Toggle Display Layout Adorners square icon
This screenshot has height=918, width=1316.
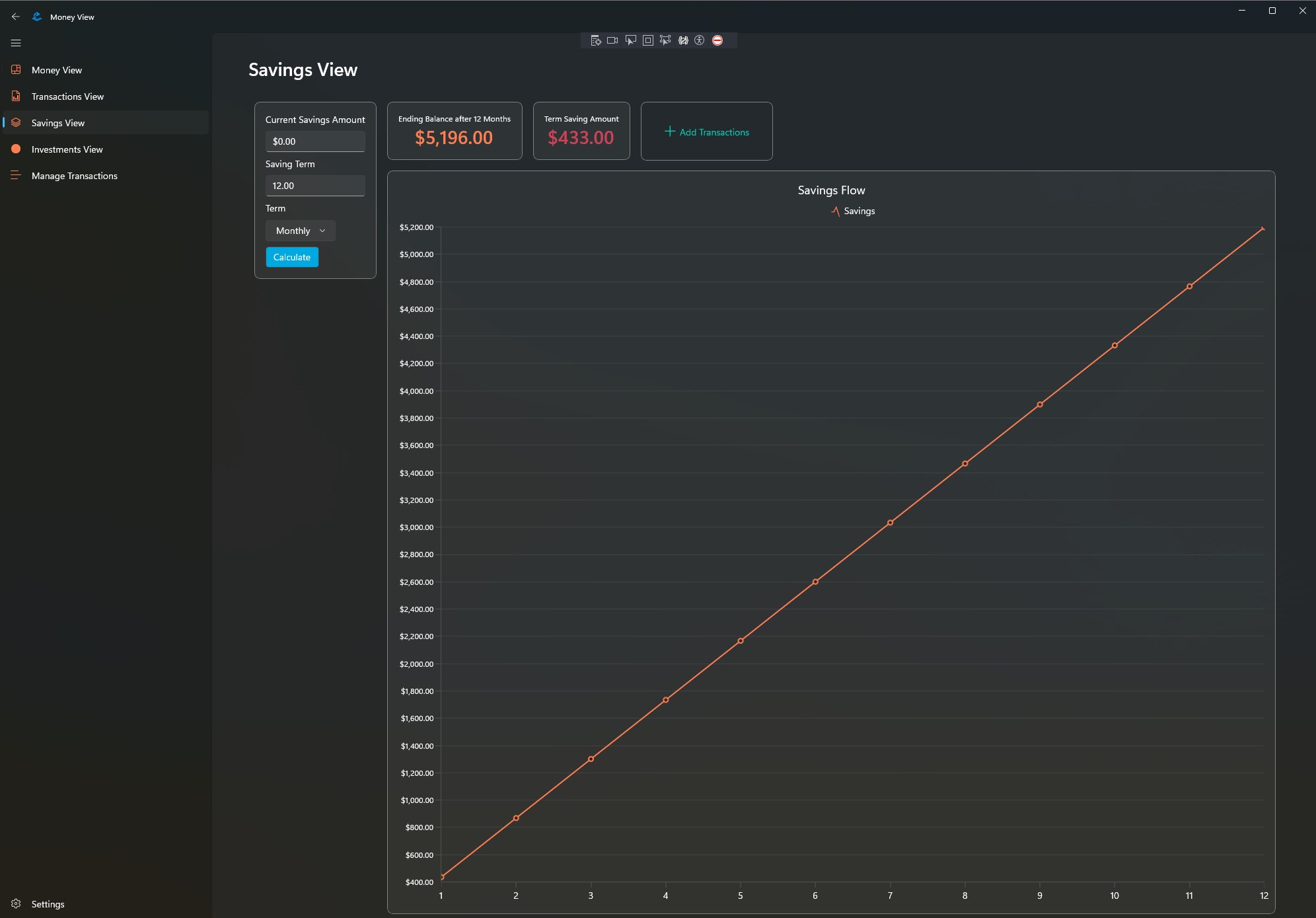coord(648,40)
